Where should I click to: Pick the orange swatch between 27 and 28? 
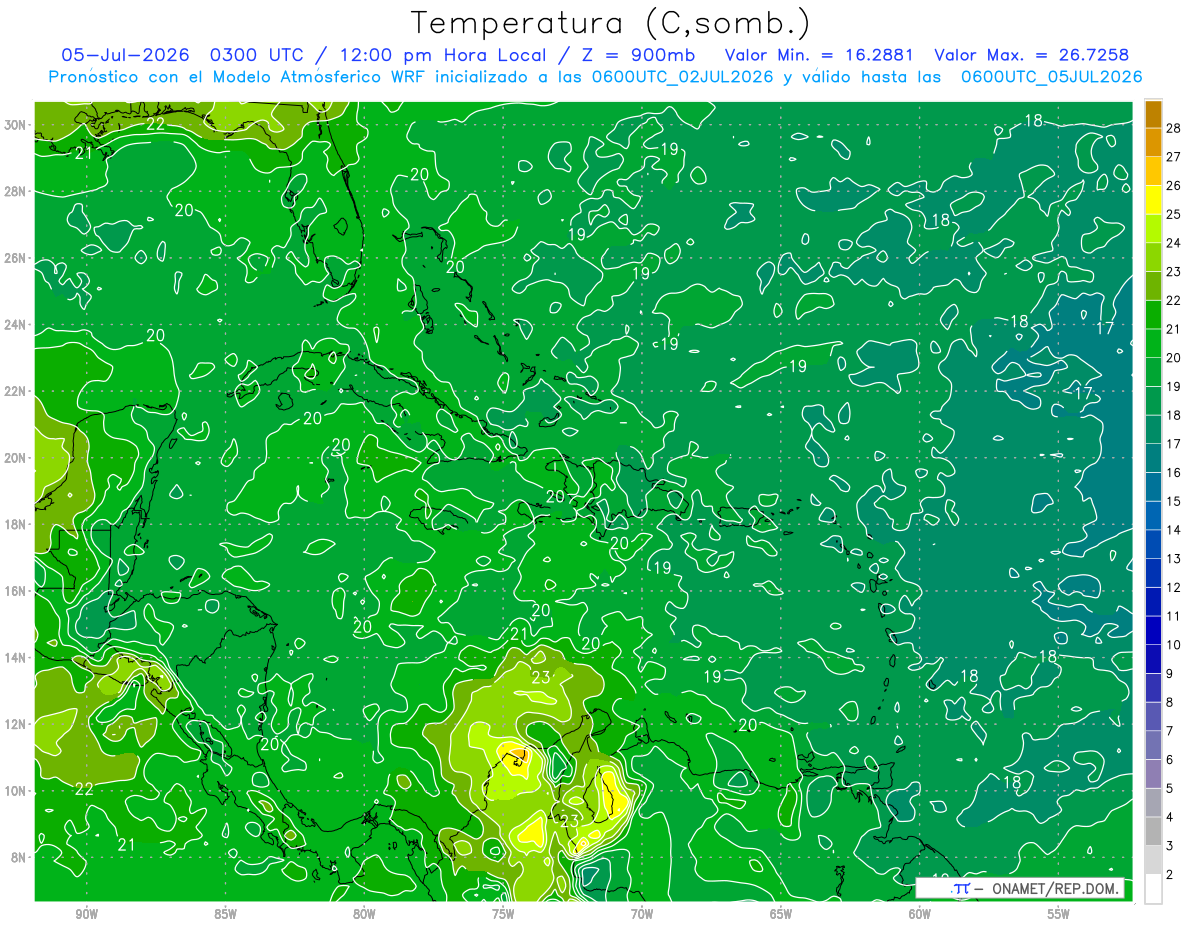click(x=1153, y=142)
